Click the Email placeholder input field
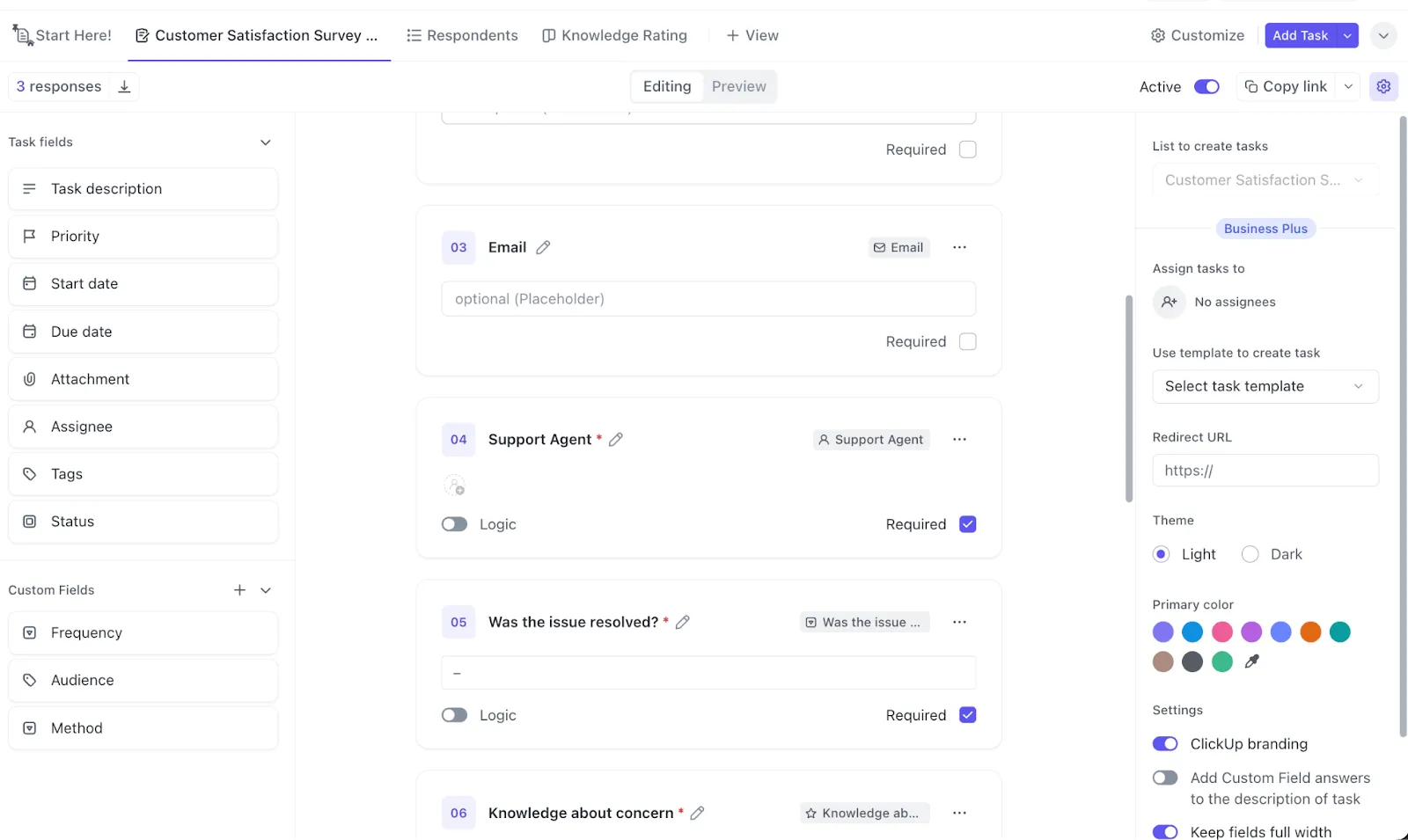 pyautogui.click(x=708, y=299)
